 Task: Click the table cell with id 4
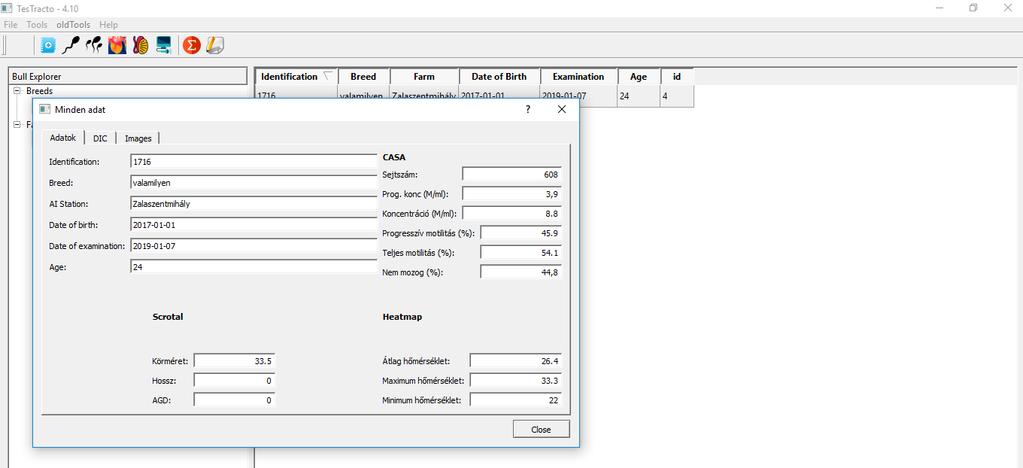pos(677,96)
